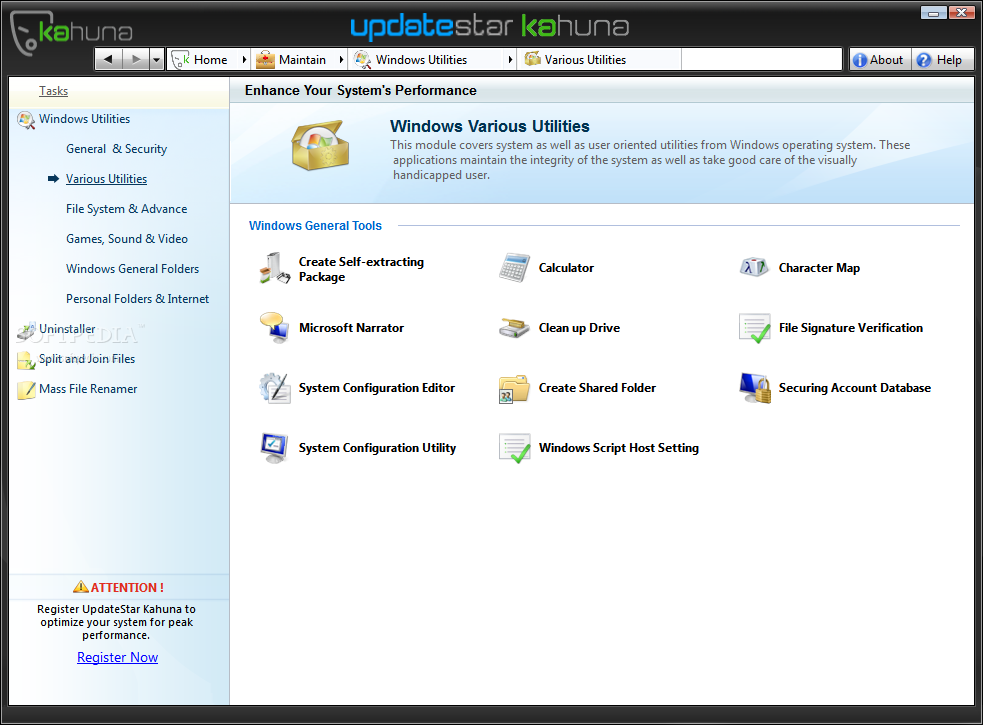Click the Uninstaller sidebar icon
The height and width of the screenshot is (725, 983).
click(x=26, y=330)
